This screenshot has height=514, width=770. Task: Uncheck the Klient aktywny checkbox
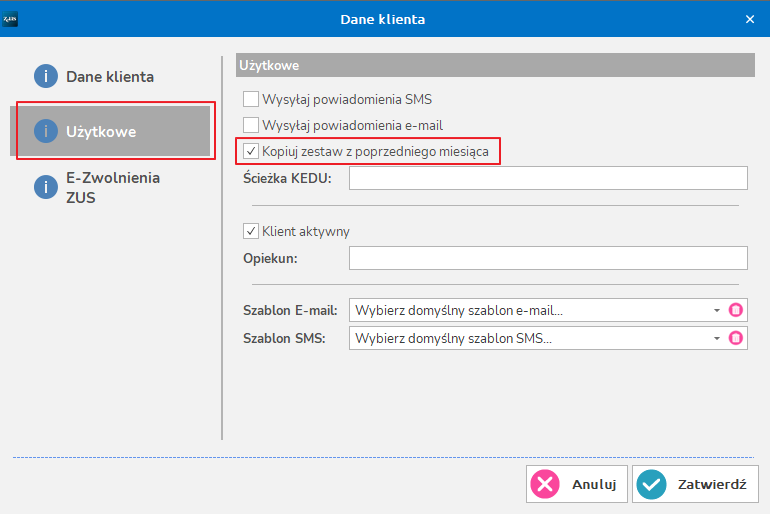pos(251,231)
